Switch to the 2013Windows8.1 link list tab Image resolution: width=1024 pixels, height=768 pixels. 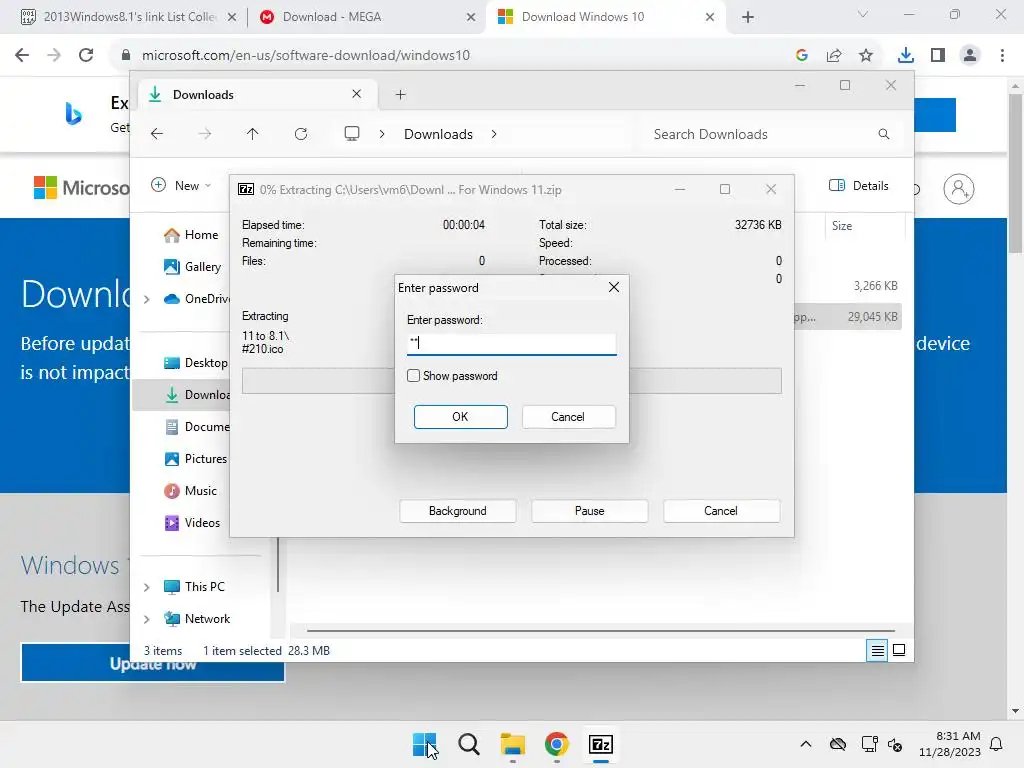(128, 17)
